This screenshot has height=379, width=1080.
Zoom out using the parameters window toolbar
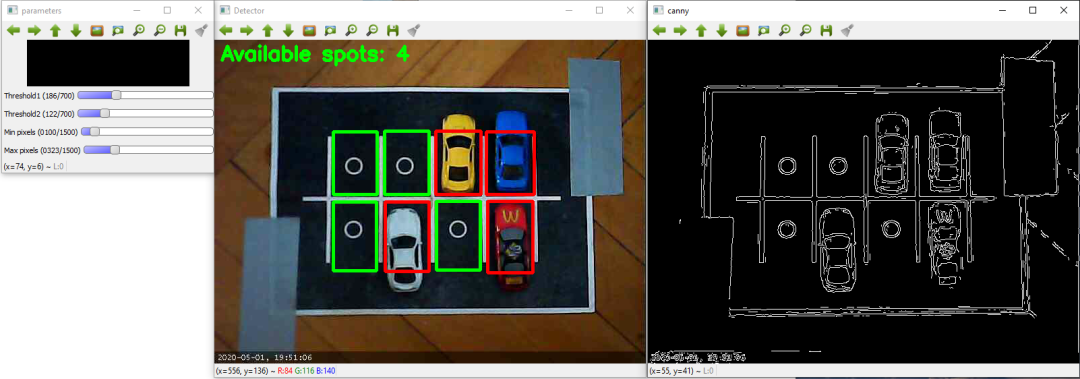160,30
